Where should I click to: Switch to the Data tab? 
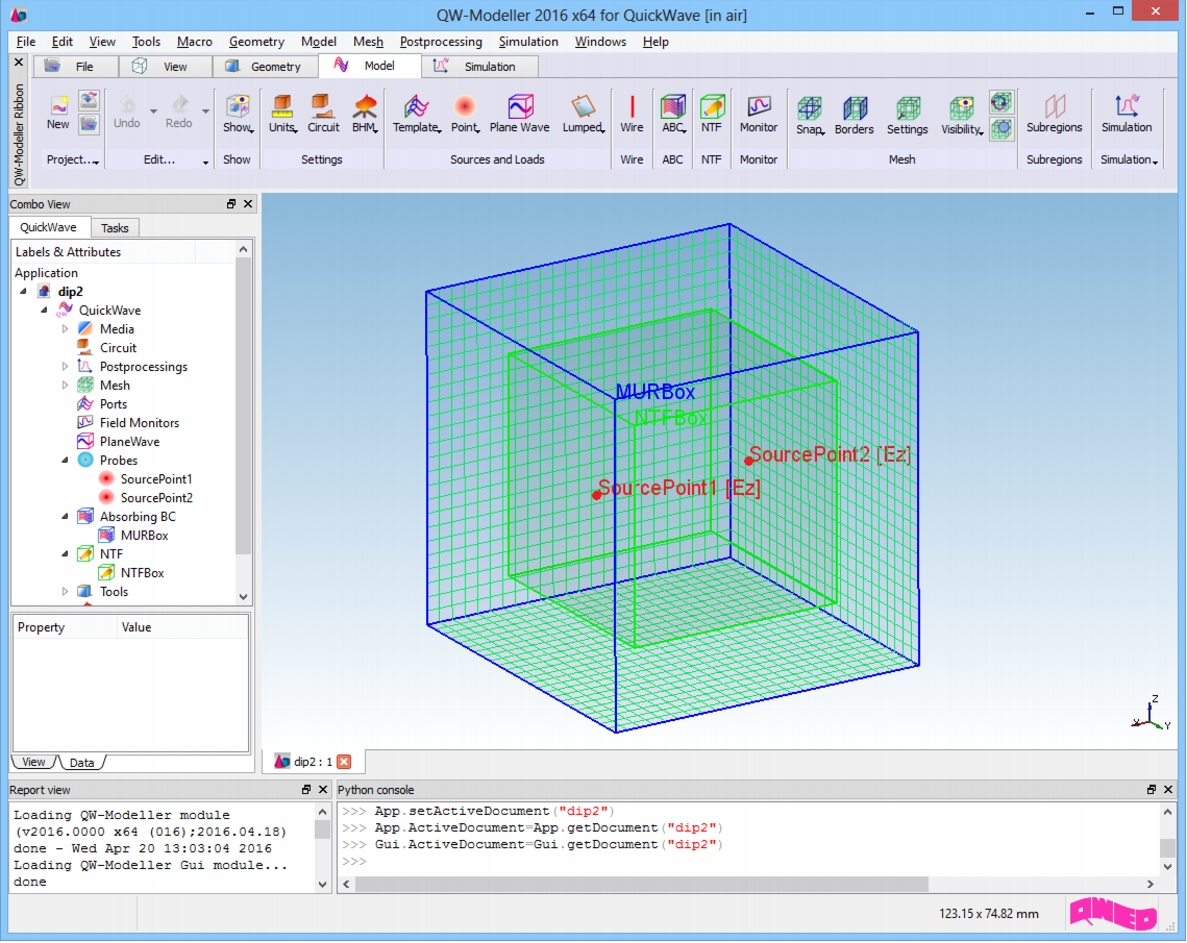pos(82,762)
